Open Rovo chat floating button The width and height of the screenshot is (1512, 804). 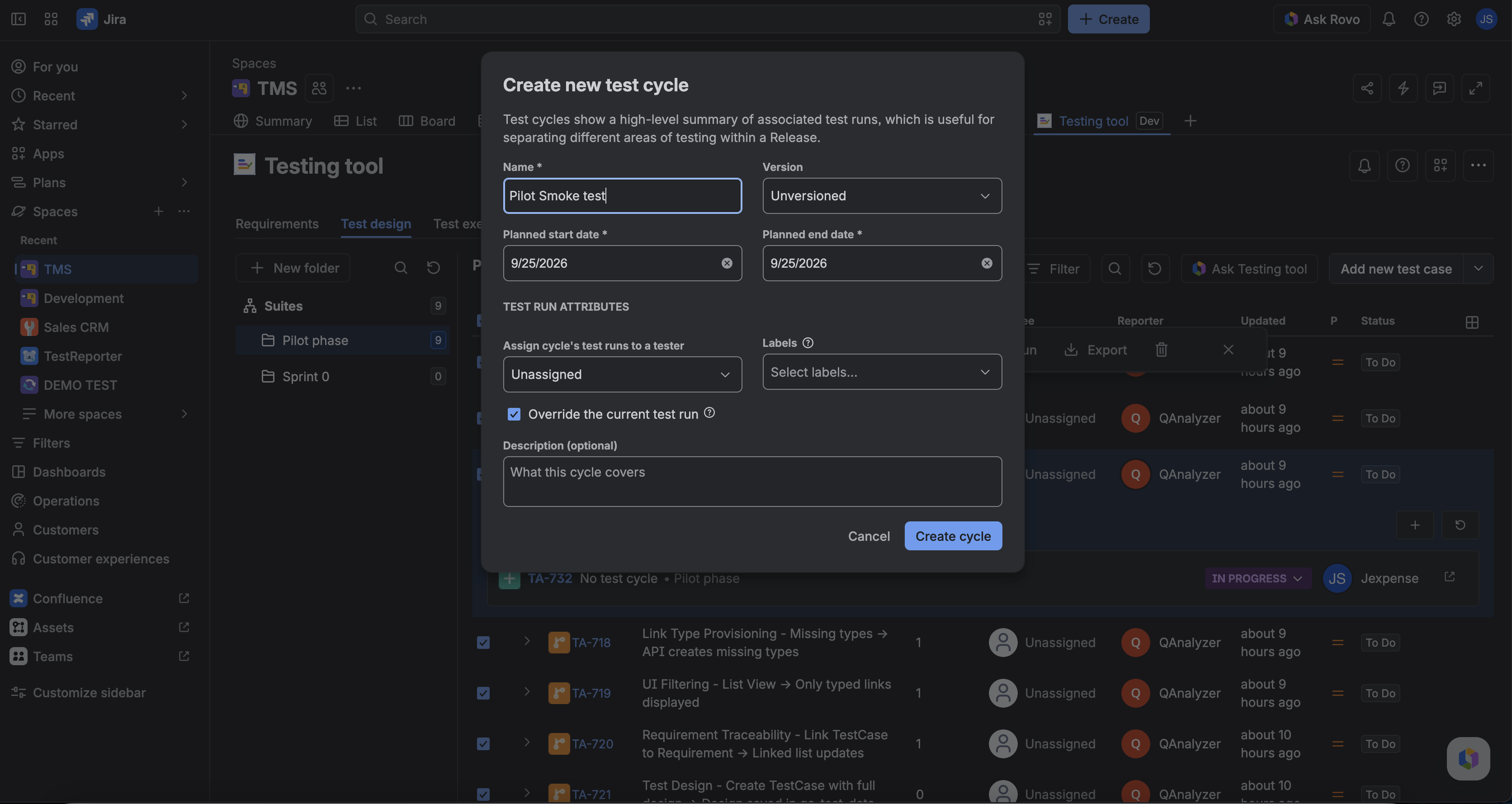(1468, 758)
